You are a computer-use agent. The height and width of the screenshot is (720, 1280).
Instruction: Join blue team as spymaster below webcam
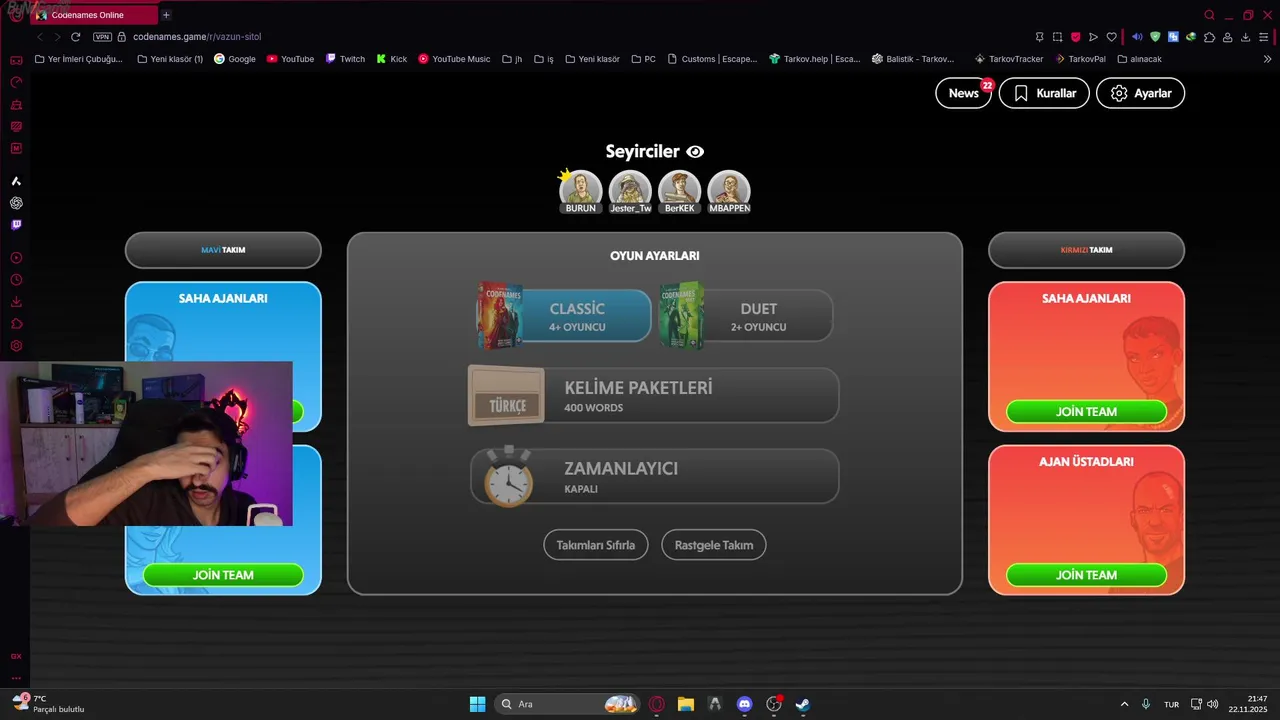(223, 575)
